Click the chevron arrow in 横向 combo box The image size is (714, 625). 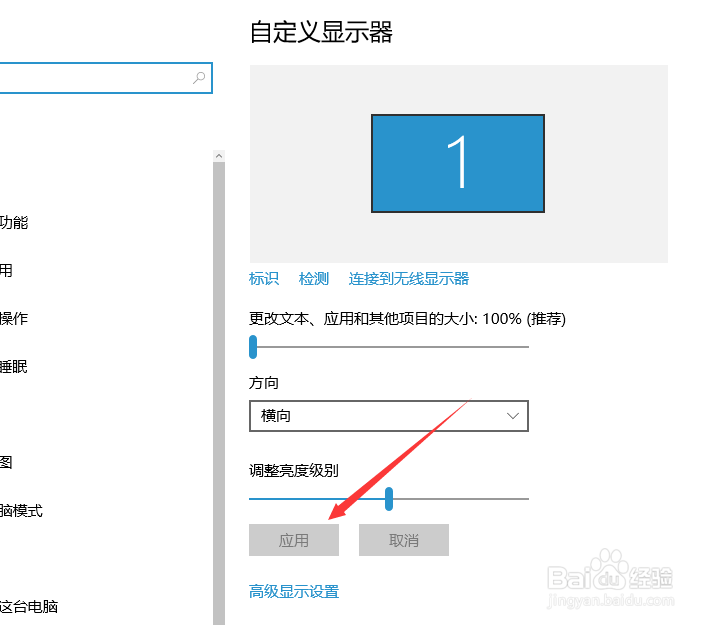513,416
